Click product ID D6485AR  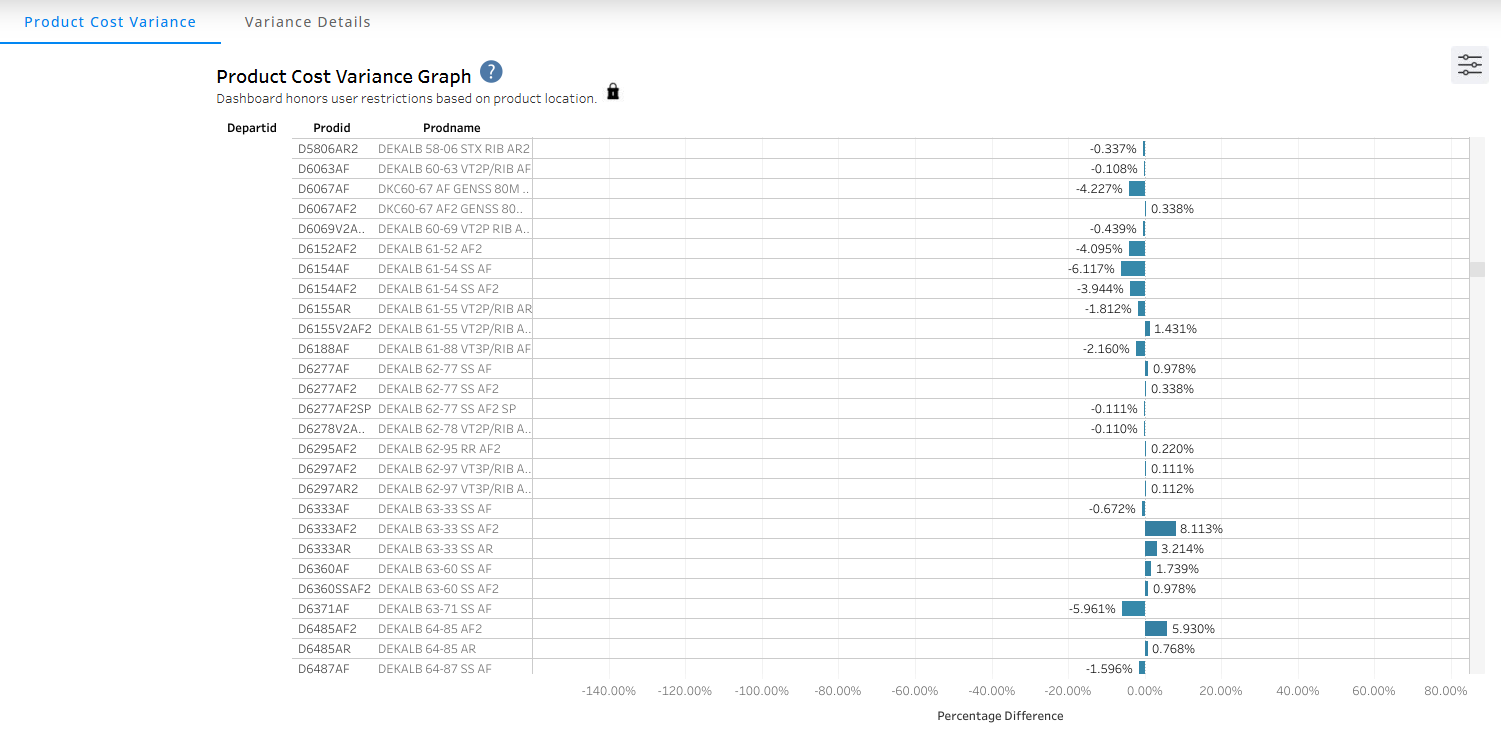[x=324, y=649]
